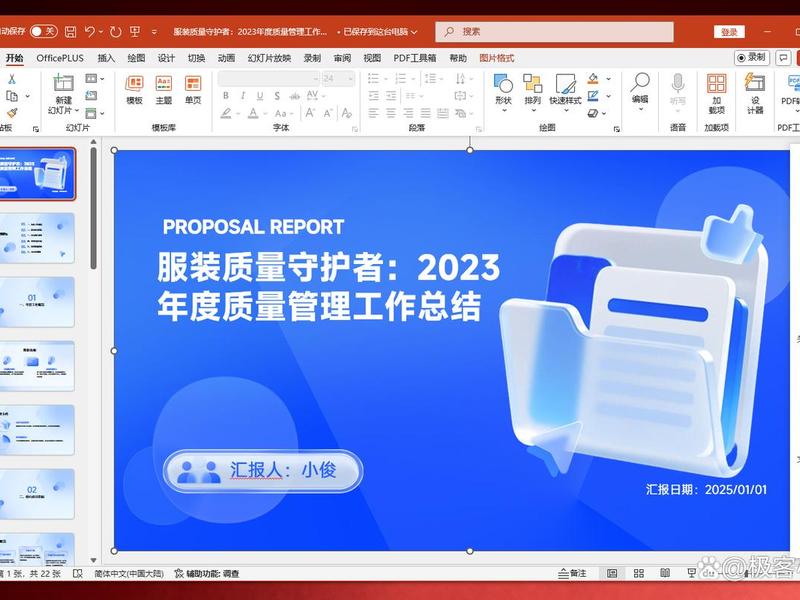Toggle Bold formatting

(x=226, y=95)
